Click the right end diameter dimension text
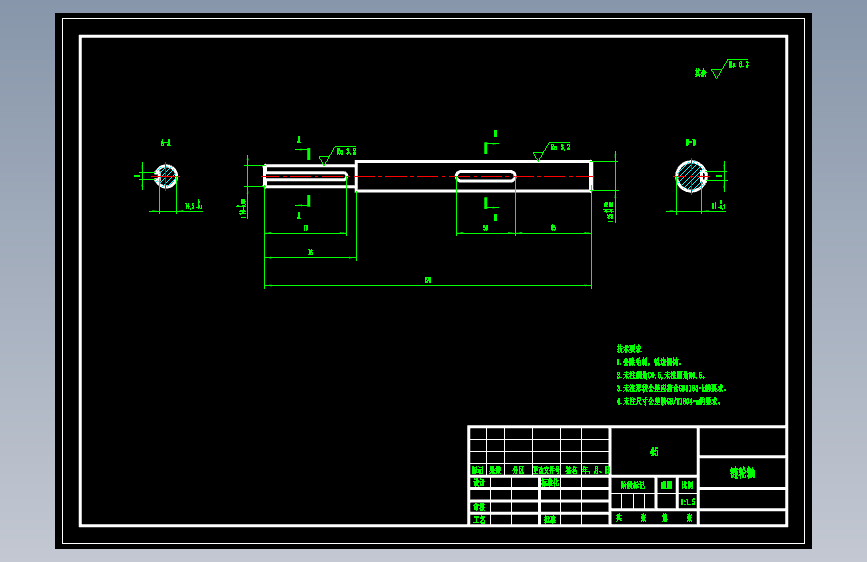867x562 pixels. pyautogui.click(x=609, y=211)
